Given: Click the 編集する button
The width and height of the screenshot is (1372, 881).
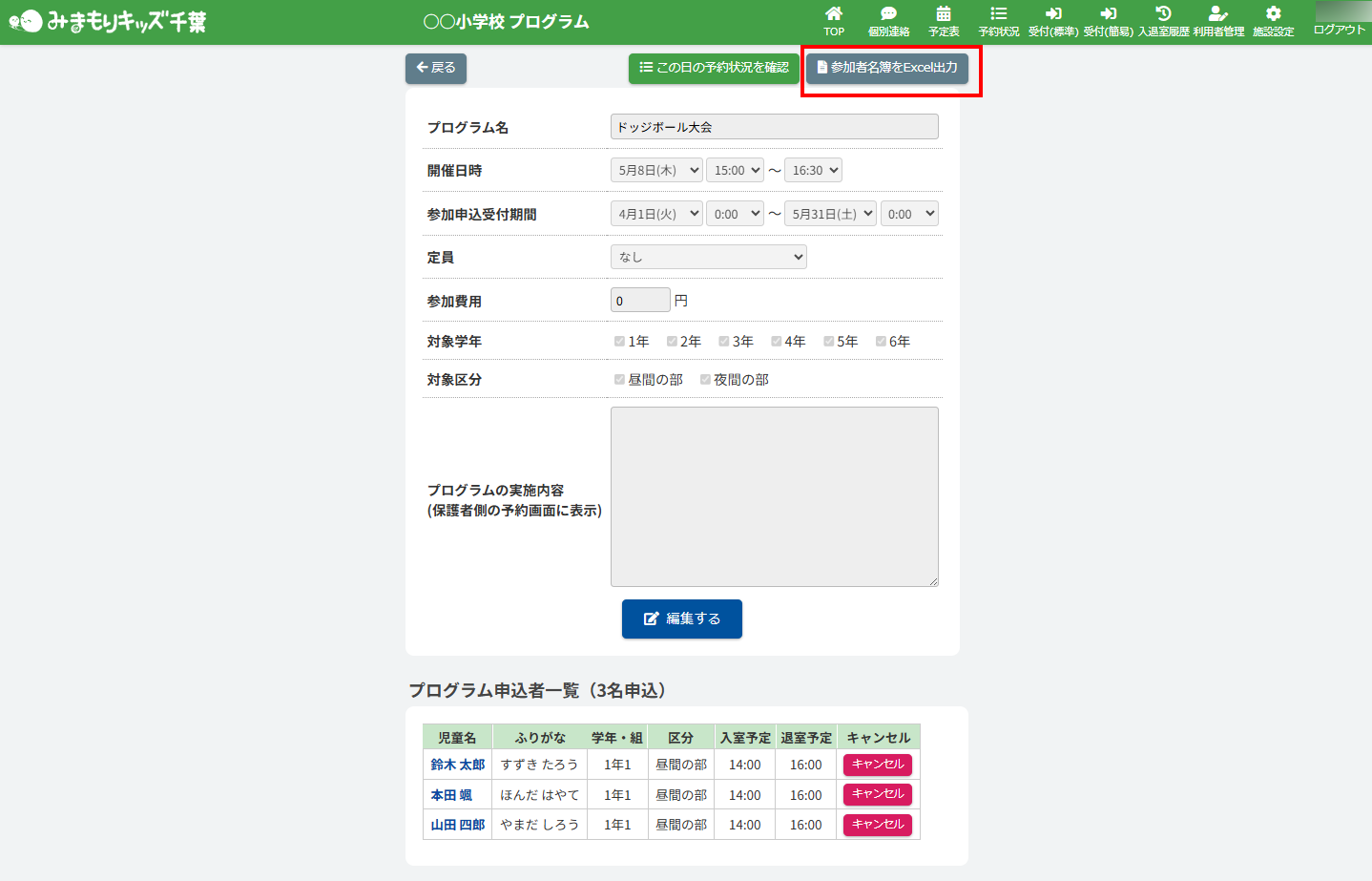Looking at the screenshot, I should coord(681,619).
